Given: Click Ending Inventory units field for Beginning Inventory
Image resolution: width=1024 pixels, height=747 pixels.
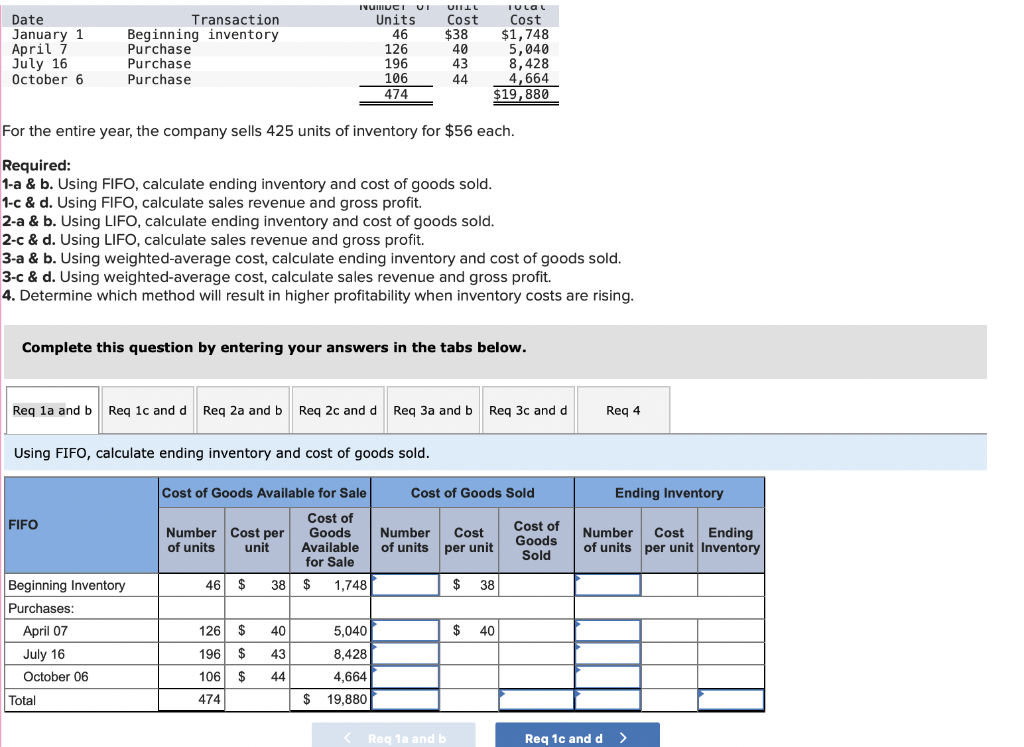Looking at the screenshot, I should point(608,585).
